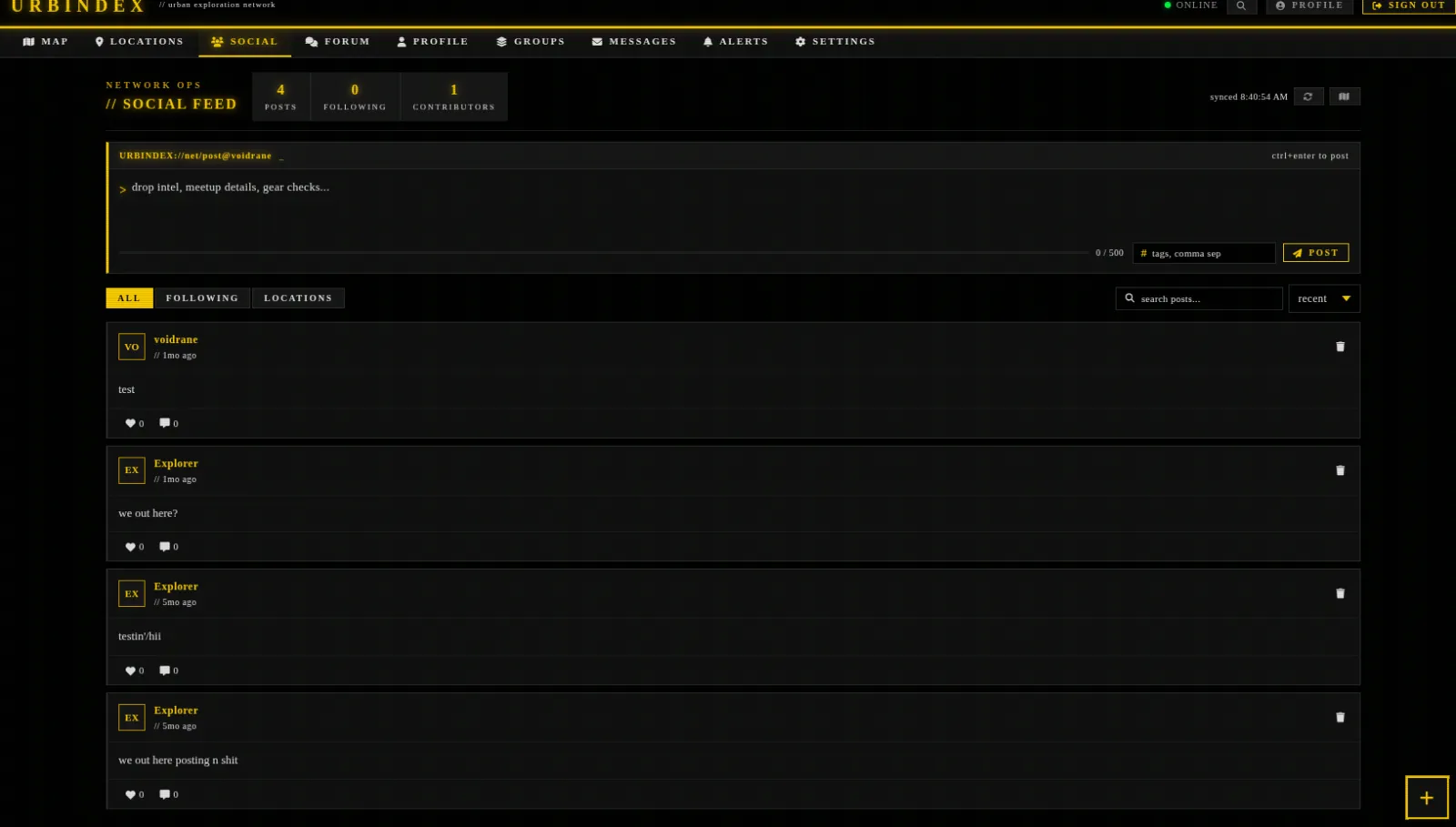Screen dimensions: 1456x827
Task: Select the LOCATIONS feed filter
Action: (x=298, y=298)
